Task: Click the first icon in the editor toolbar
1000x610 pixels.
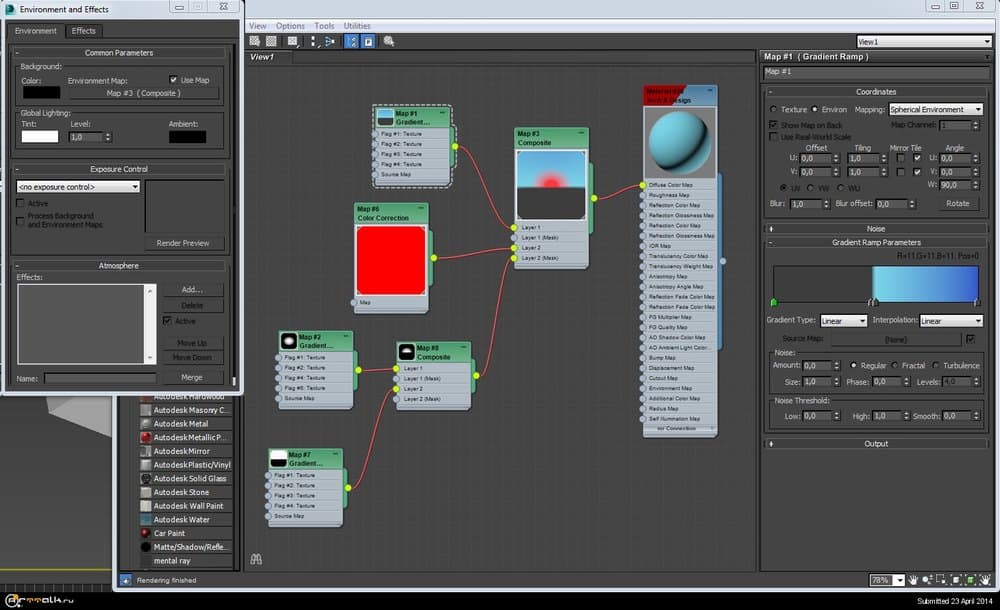Action: (255, 42)
